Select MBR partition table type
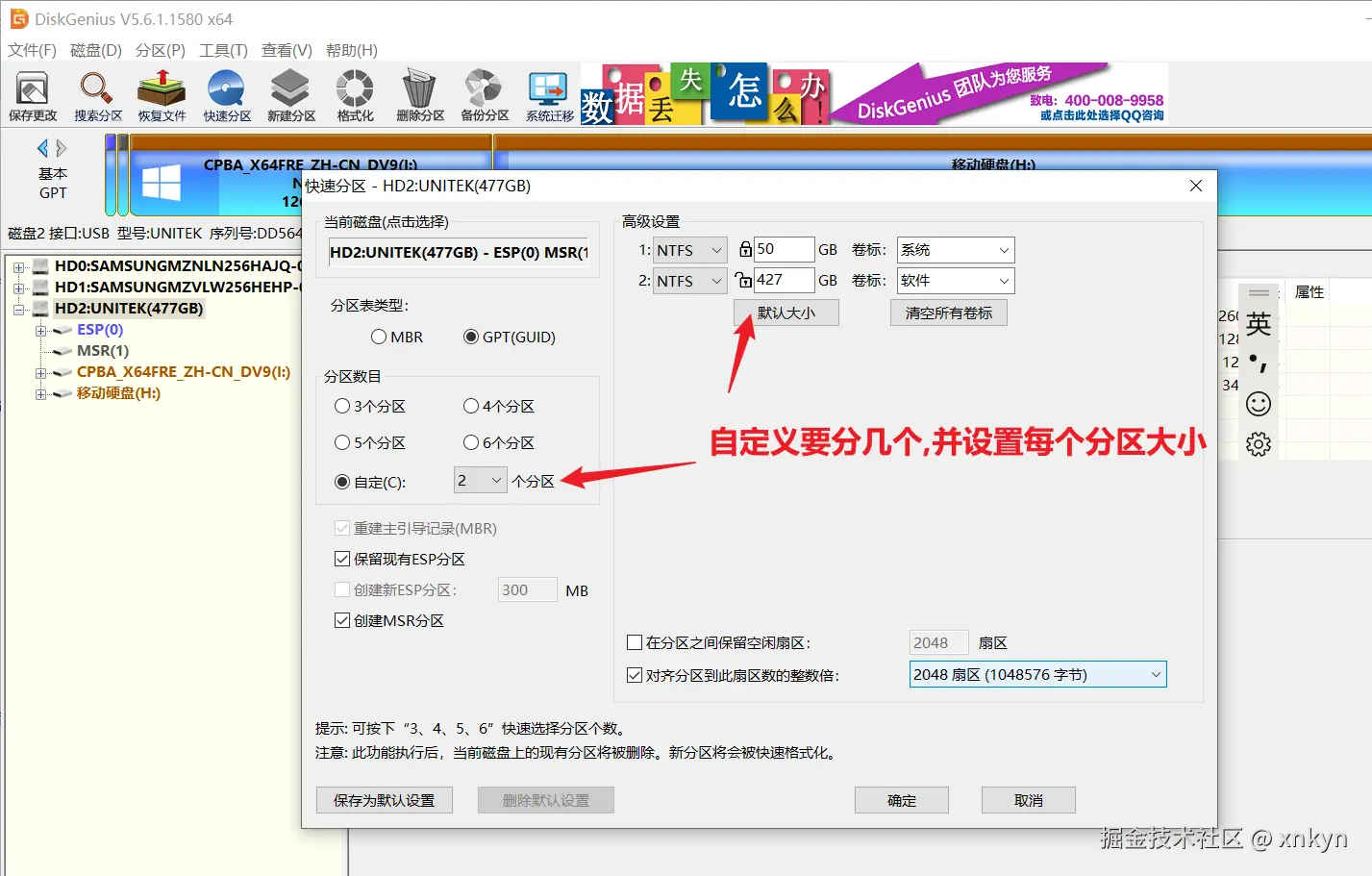 pyautogui.click(x=379, y=337)
